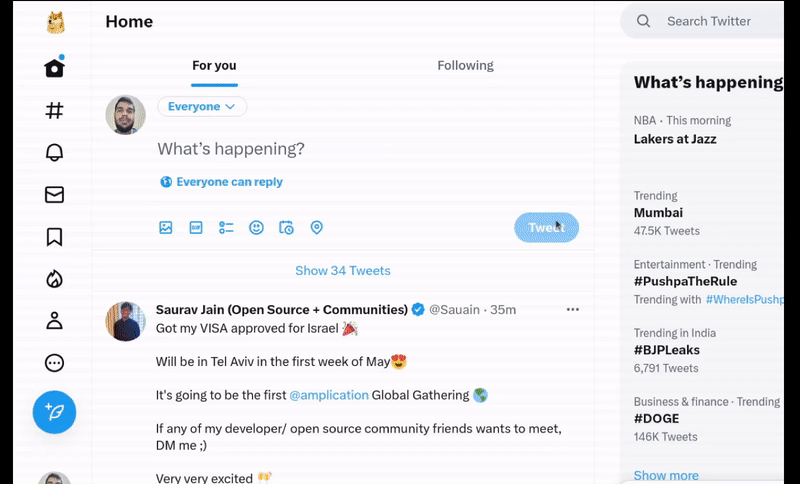
Task: Open the emoji picker icon
Action: (256, 228)
